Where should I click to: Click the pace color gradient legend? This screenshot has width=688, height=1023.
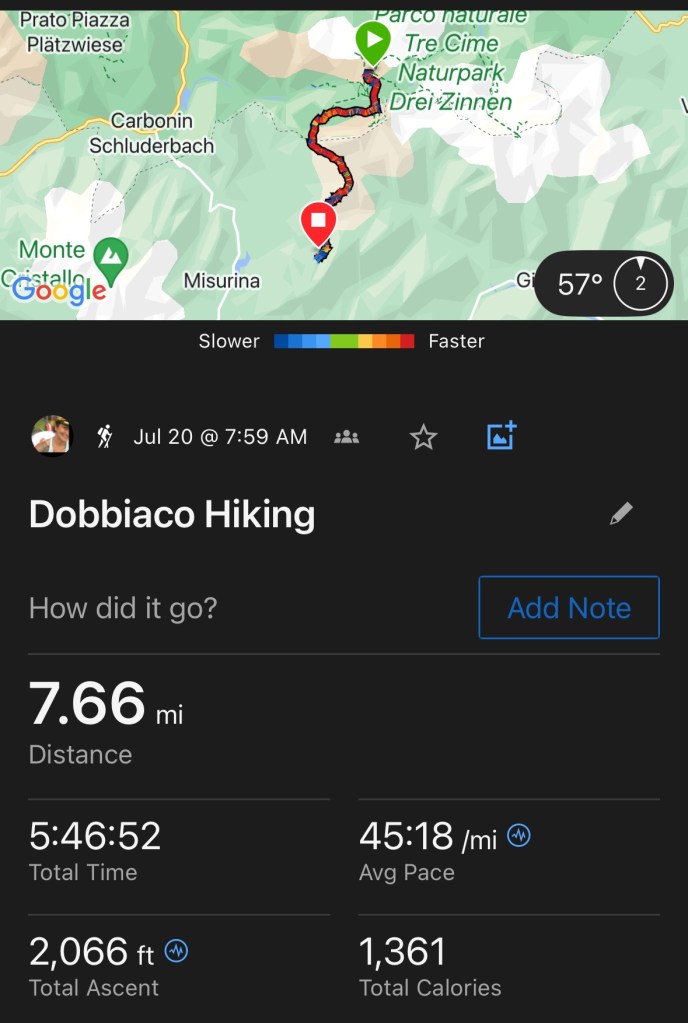344,342
